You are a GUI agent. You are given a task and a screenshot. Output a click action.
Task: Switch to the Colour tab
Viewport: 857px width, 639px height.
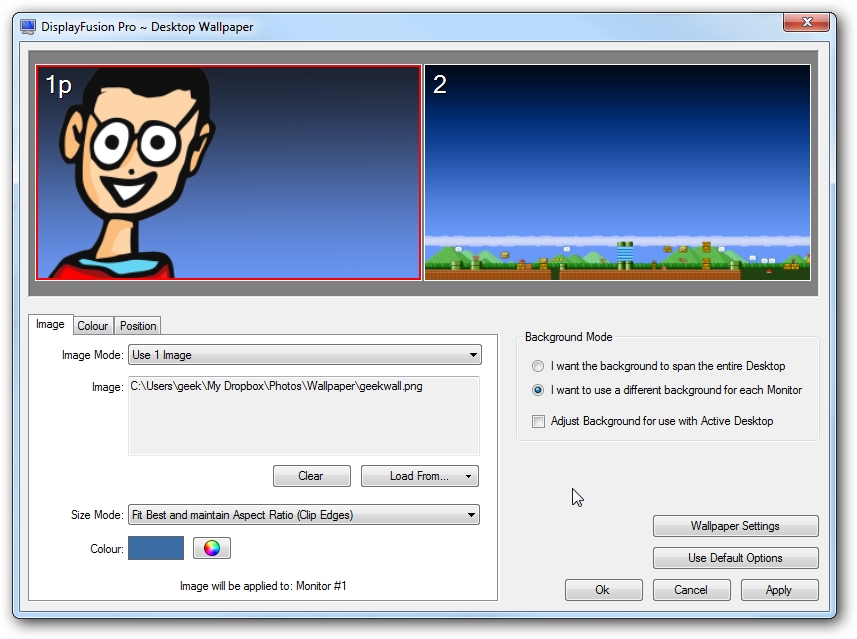tap(93, 326)
